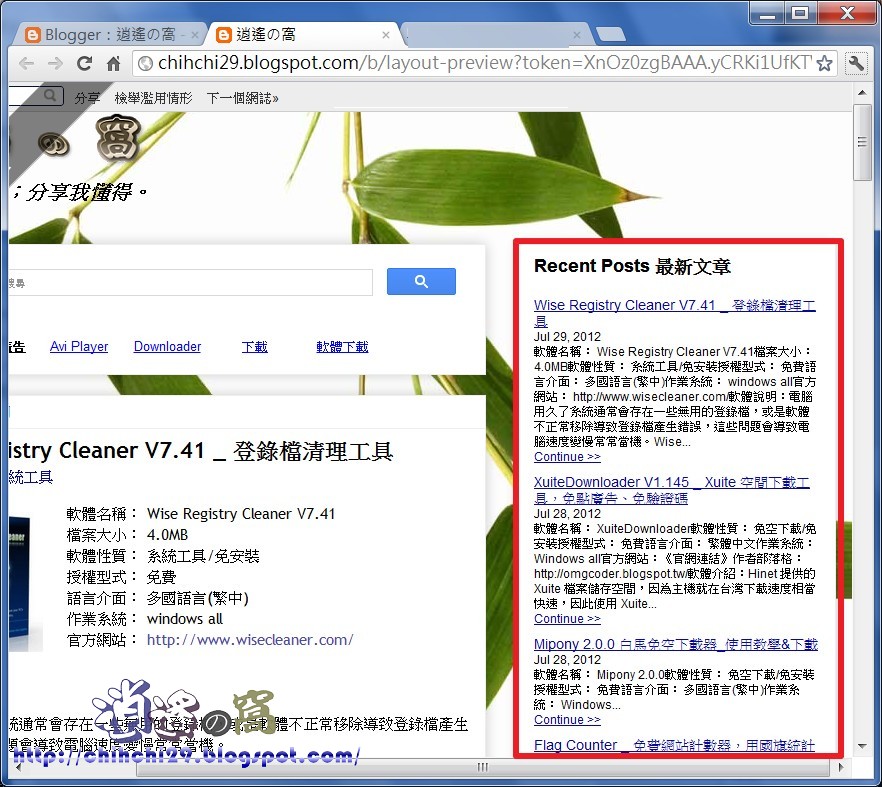This screenshot has width=882, height=787.
Task: Click Continue under the XuiteDownloader post
Action: coord(567,619)
